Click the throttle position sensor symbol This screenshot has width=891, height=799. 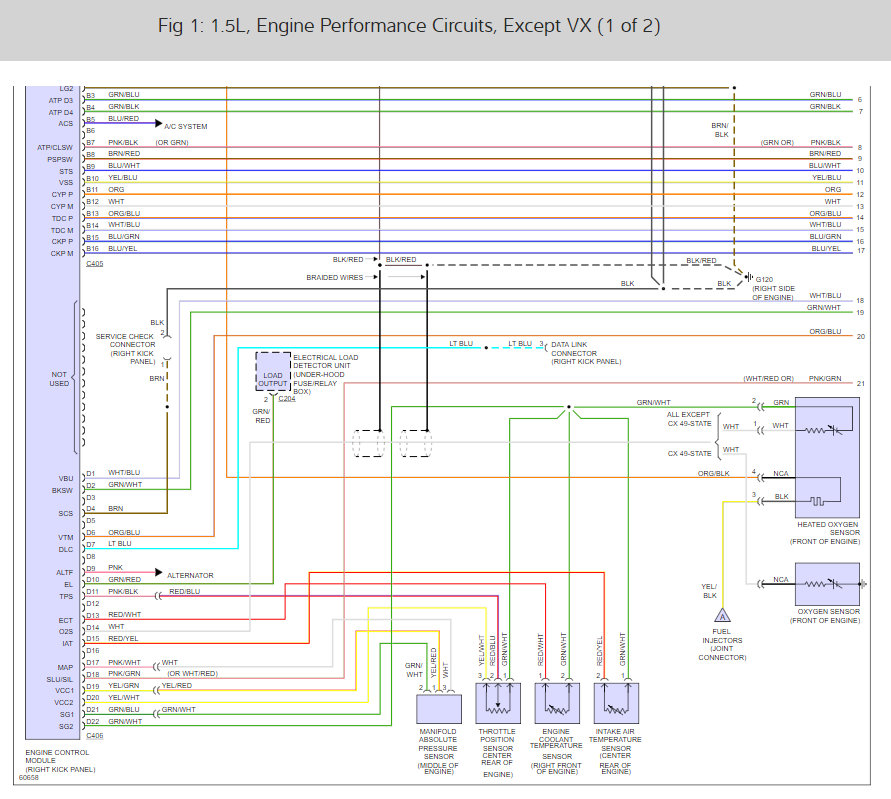click(498, 703)
